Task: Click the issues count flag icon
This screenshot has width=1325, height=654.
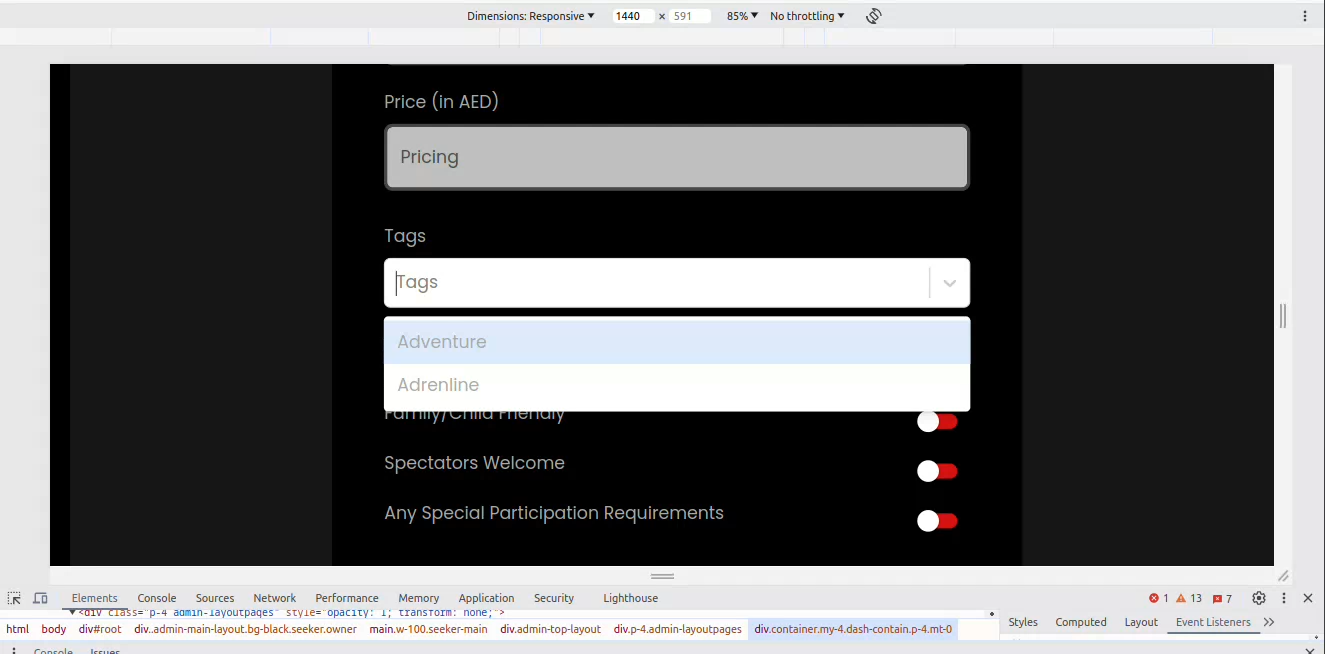Action: 1222,598
